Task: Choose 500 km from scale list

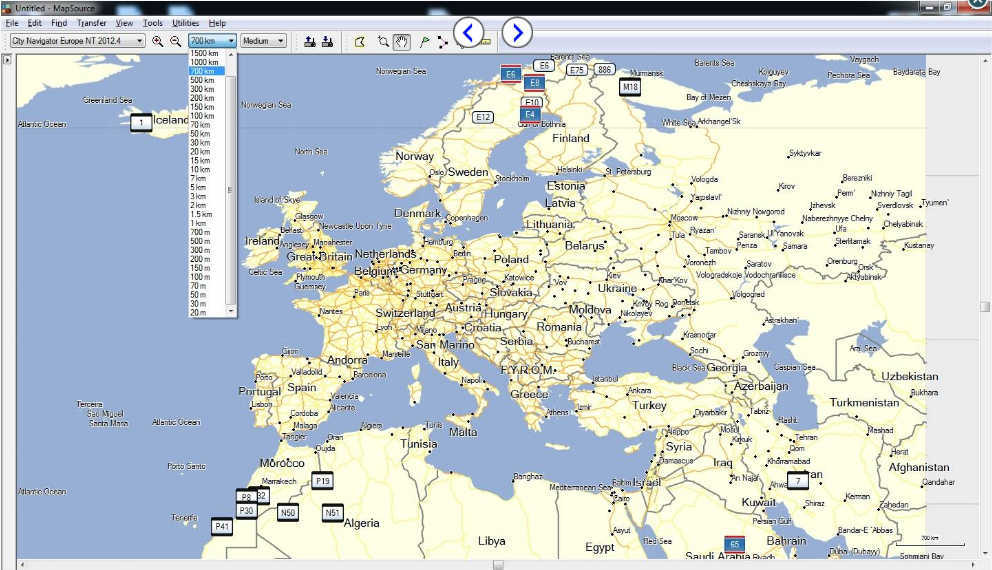Action: coord(207,80)
